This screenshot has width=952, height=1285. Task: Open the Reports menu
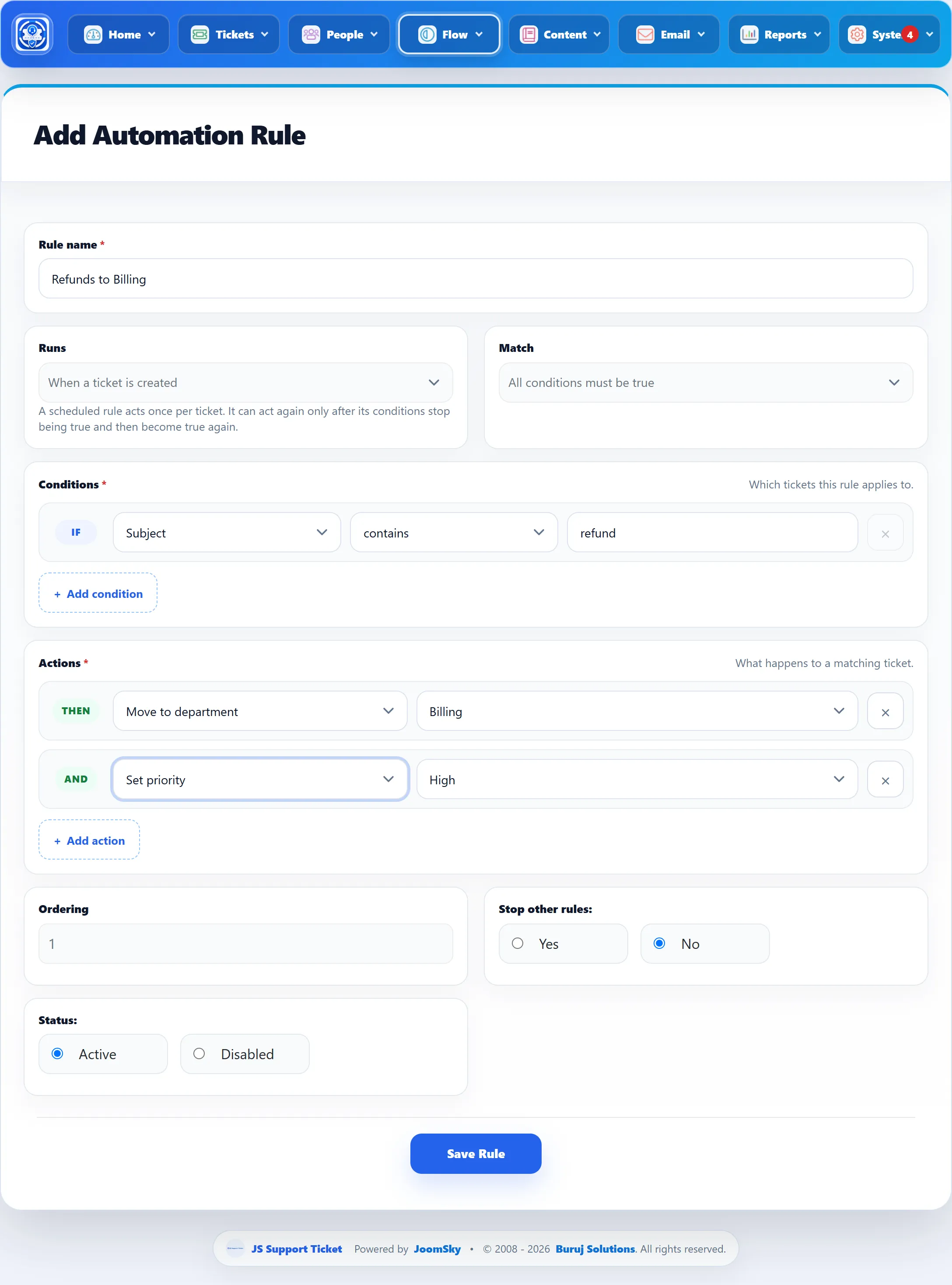coord(779,35)
